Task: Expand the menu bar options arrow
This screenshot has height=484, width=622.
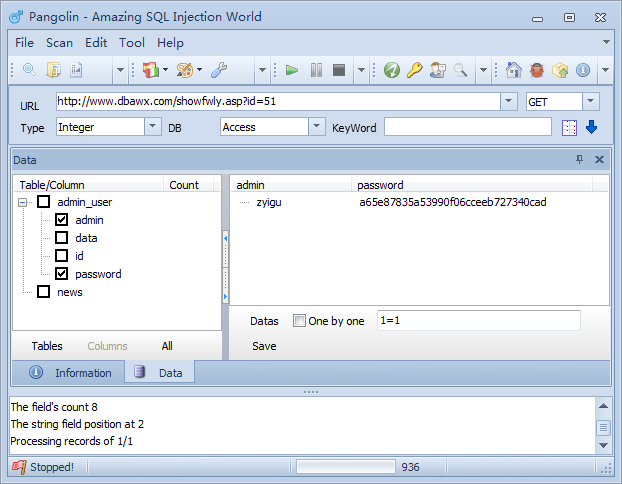Action: coord(606,42)
